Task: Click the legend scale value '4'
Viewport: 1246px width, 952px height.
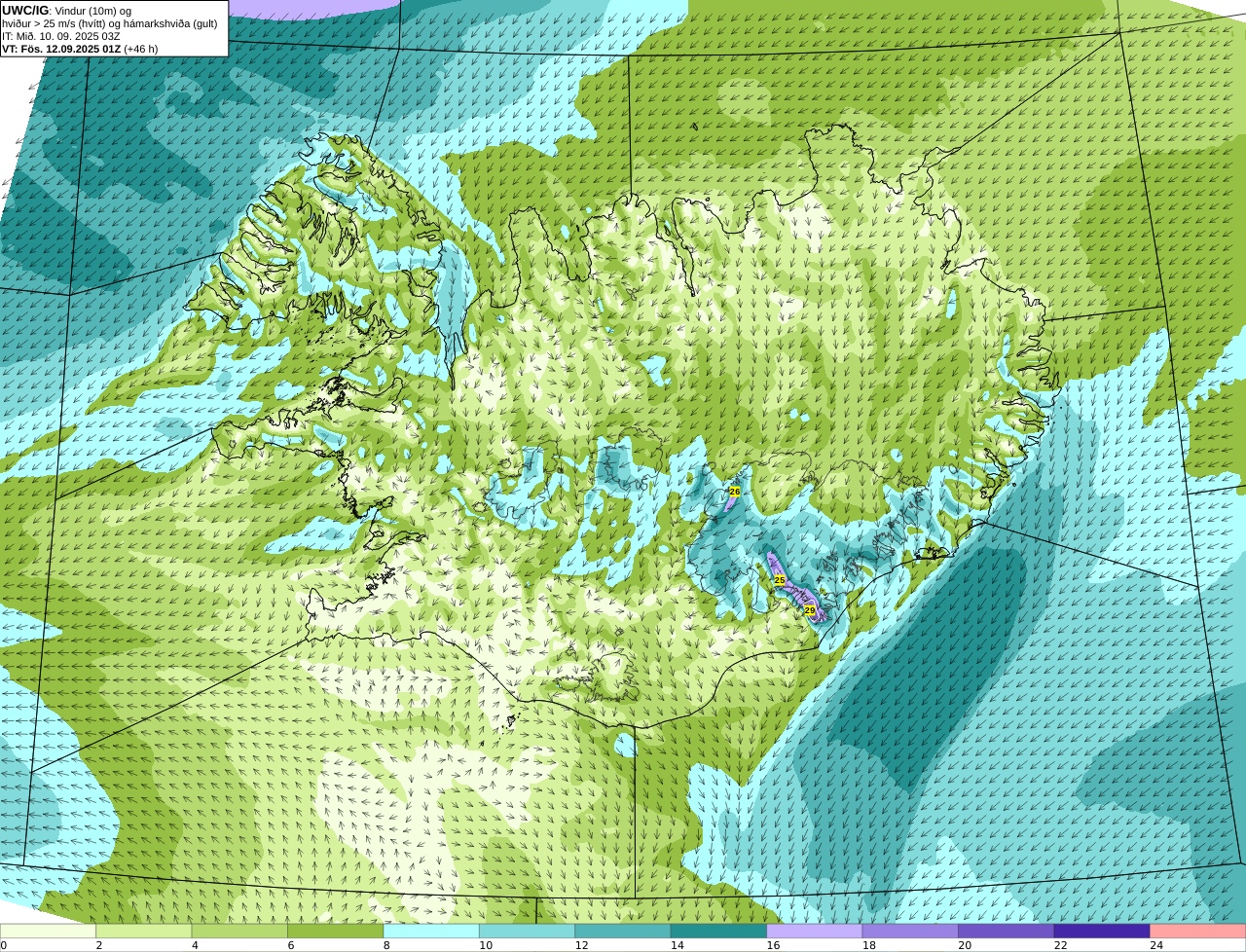Action: pyautogui.click(x=195, y=945)
